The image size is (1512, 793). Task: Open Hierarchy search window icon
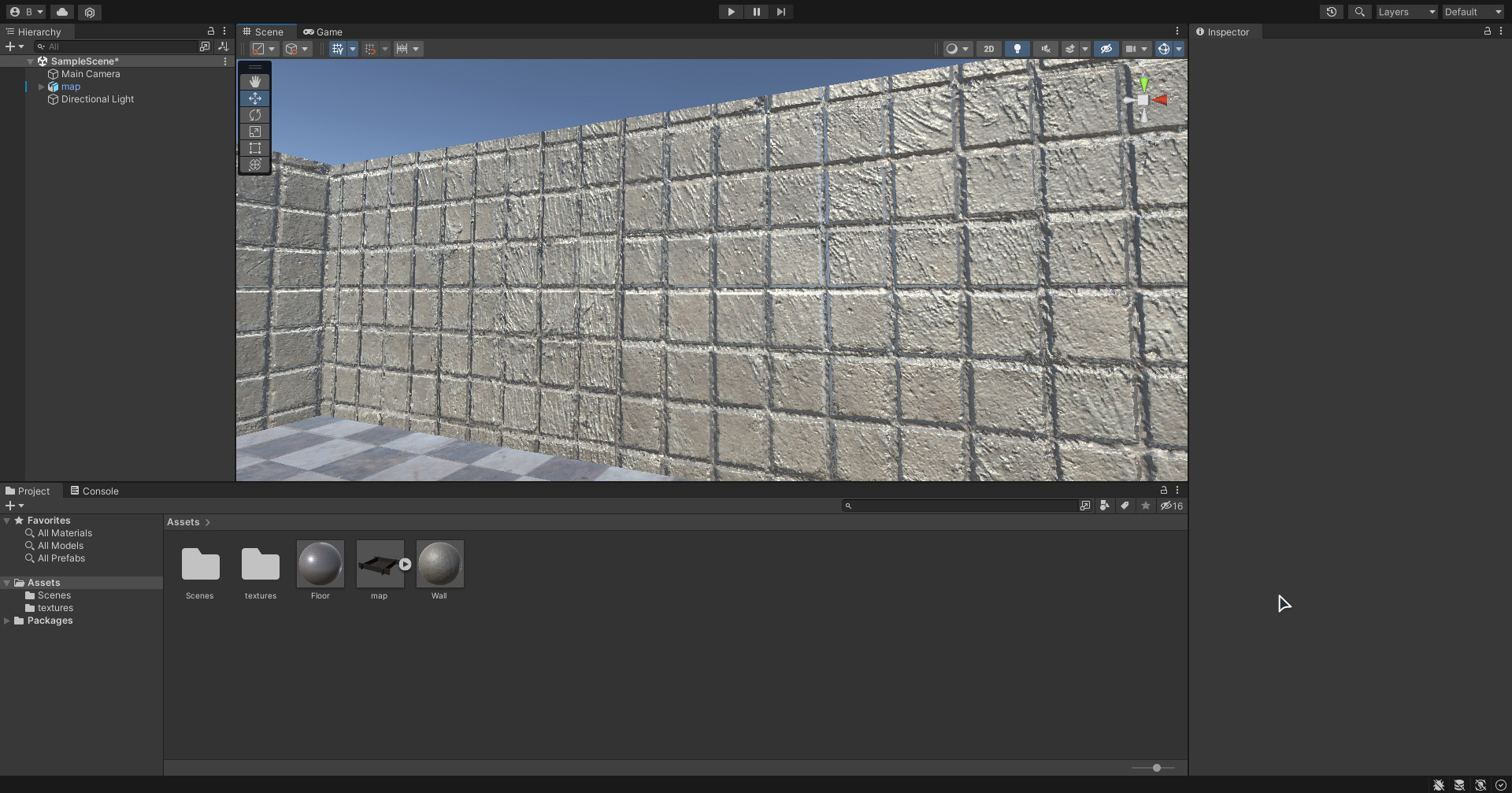(205, 46)
